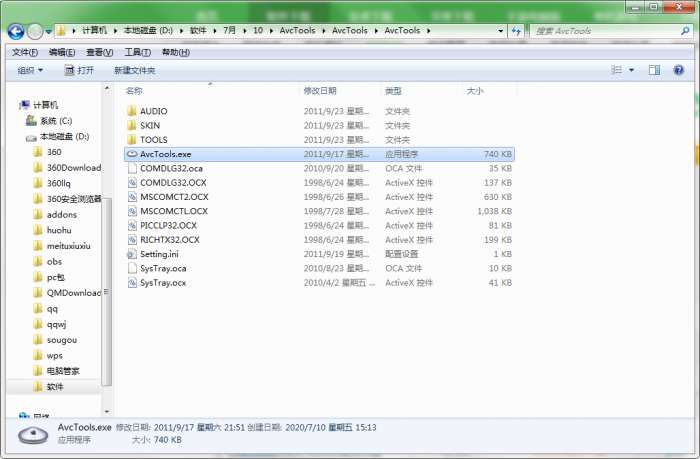This screenshot has width=700, height=459.
Task: Click the 打开 toolbar button
Action: click(x=79, y=70)
